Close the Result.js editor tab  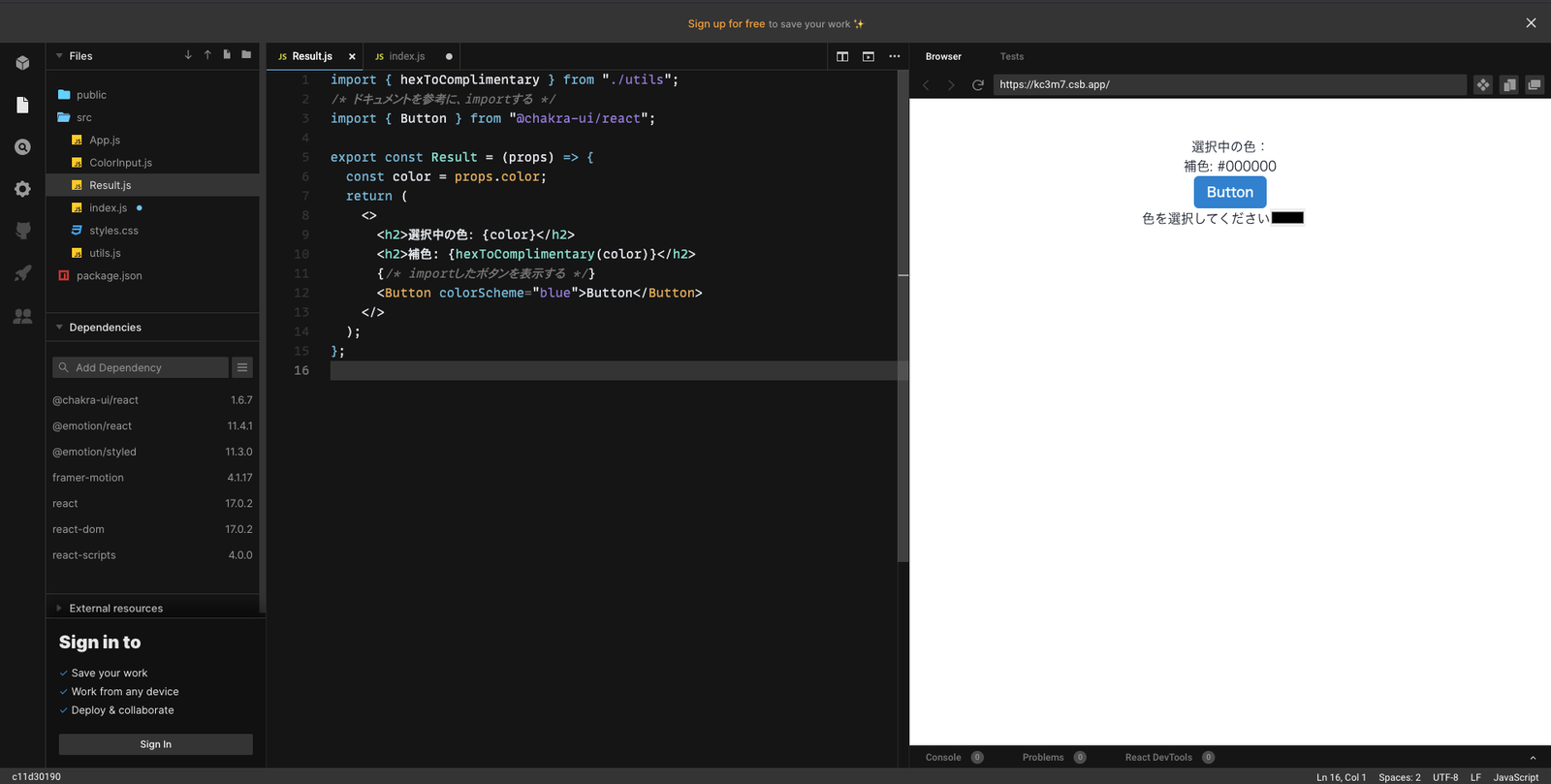(x=352, y=56)
